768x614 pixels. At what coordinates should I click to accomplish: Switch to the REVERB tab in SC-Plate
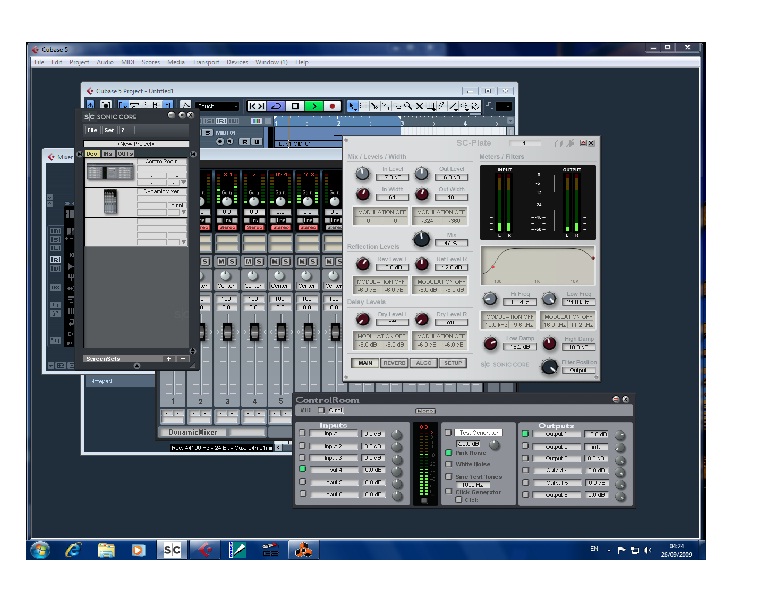pos(394,363)
